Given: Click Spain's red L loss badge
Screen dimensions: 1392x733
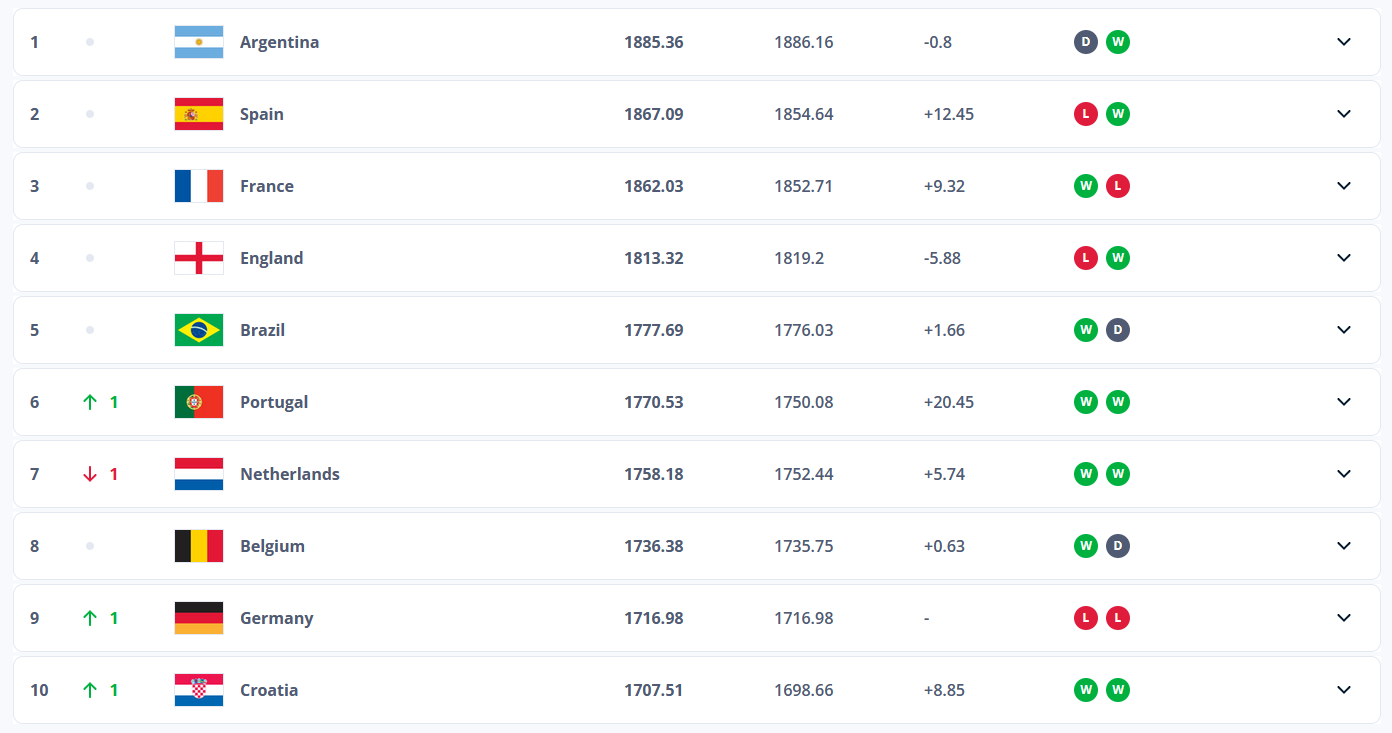Looking at the screenshot, I should click(x=1086, y=114).
